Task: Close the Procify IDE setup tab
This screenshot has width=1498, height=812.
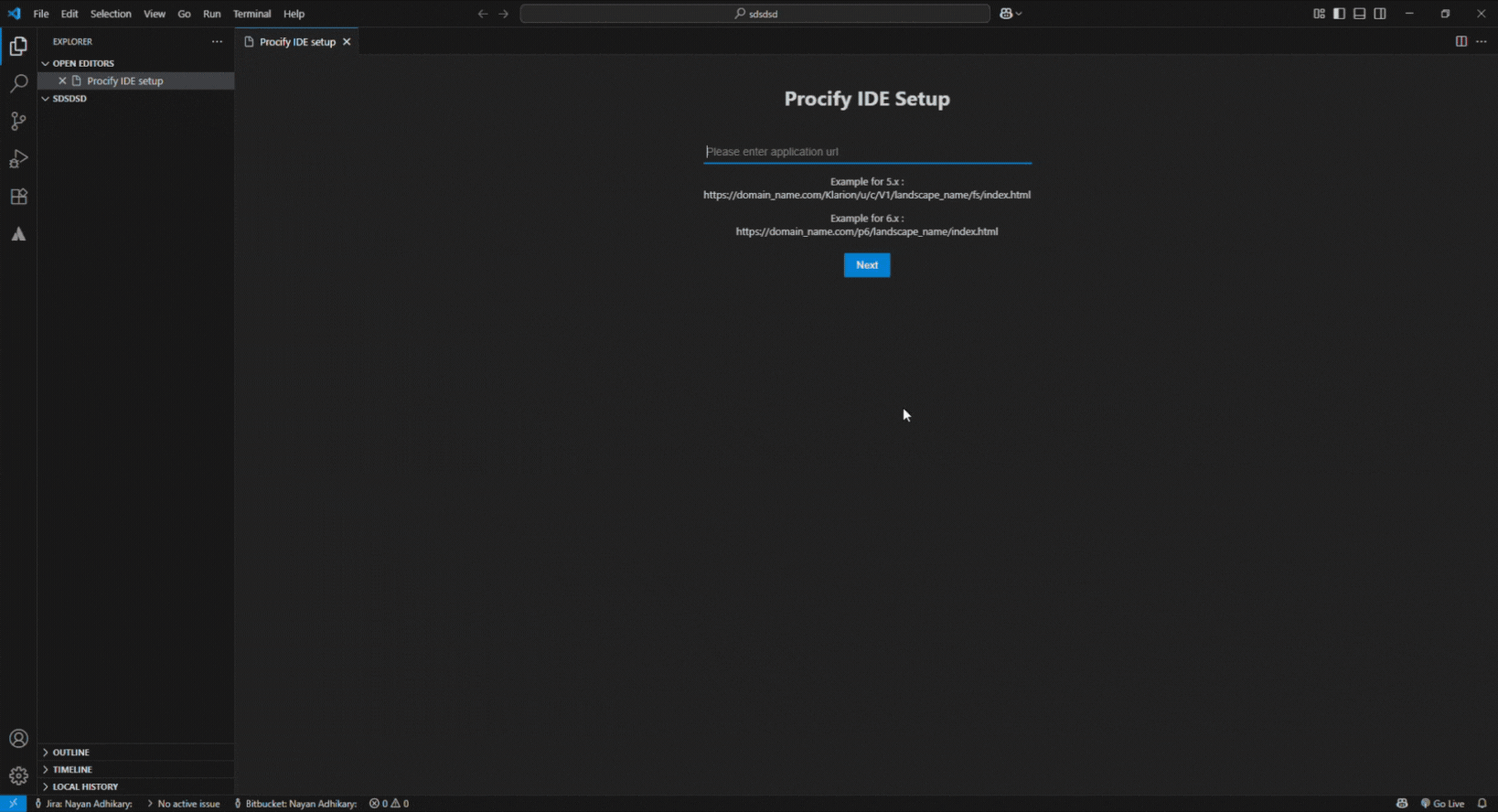Action: point(347,42)
